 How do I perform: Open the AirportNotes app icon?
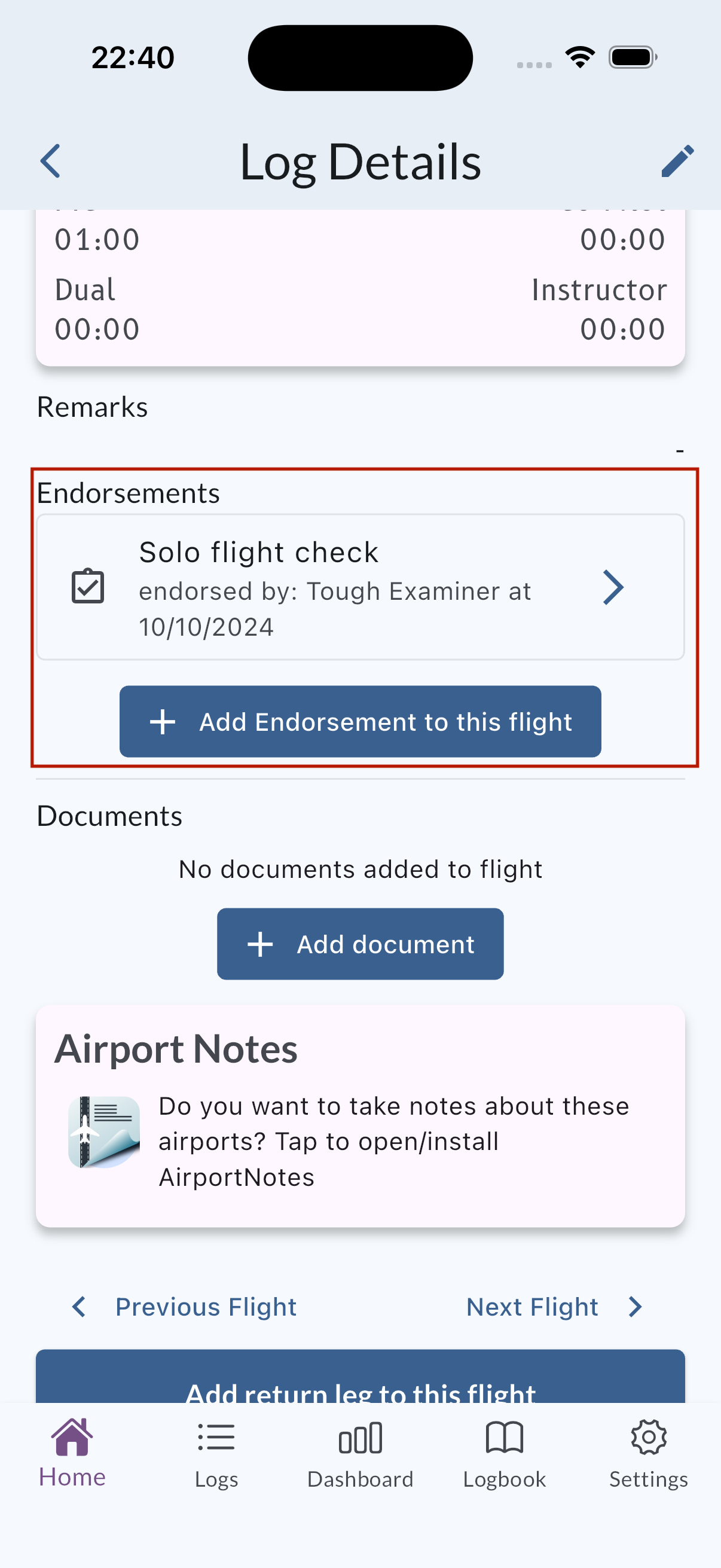[x=104, y=1132]
